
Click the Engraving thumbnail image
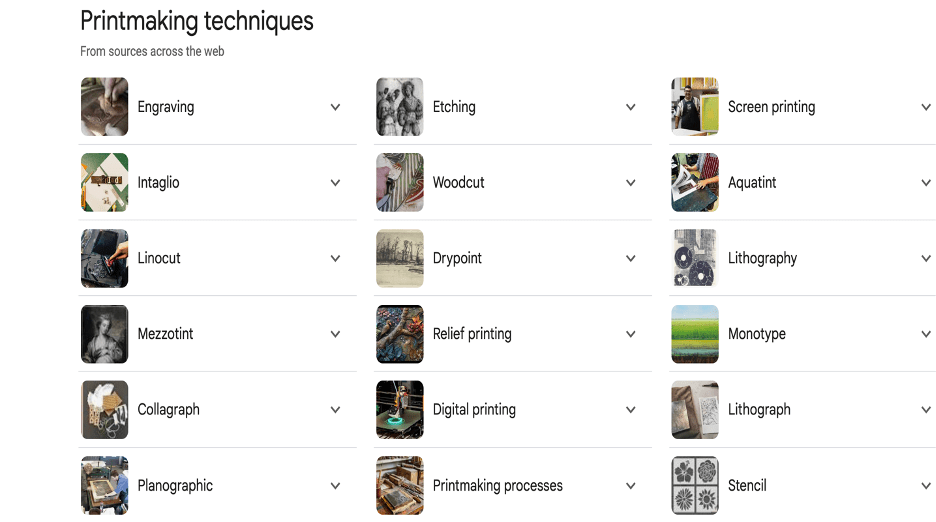tap(104, 107)
